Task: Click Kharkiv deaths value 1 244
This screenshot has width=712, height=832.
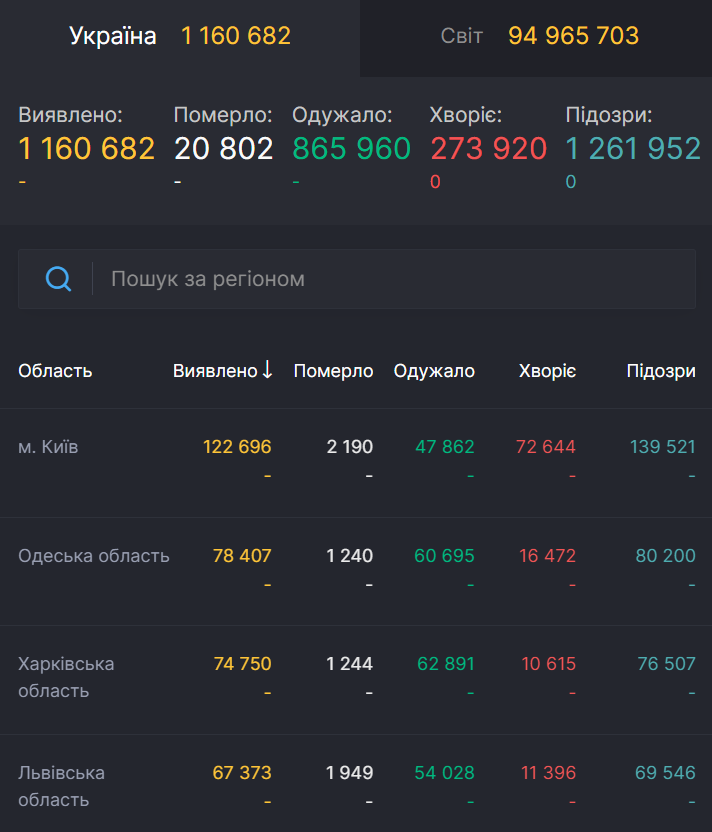Action: pyautogui.click(x=350, y=664)
